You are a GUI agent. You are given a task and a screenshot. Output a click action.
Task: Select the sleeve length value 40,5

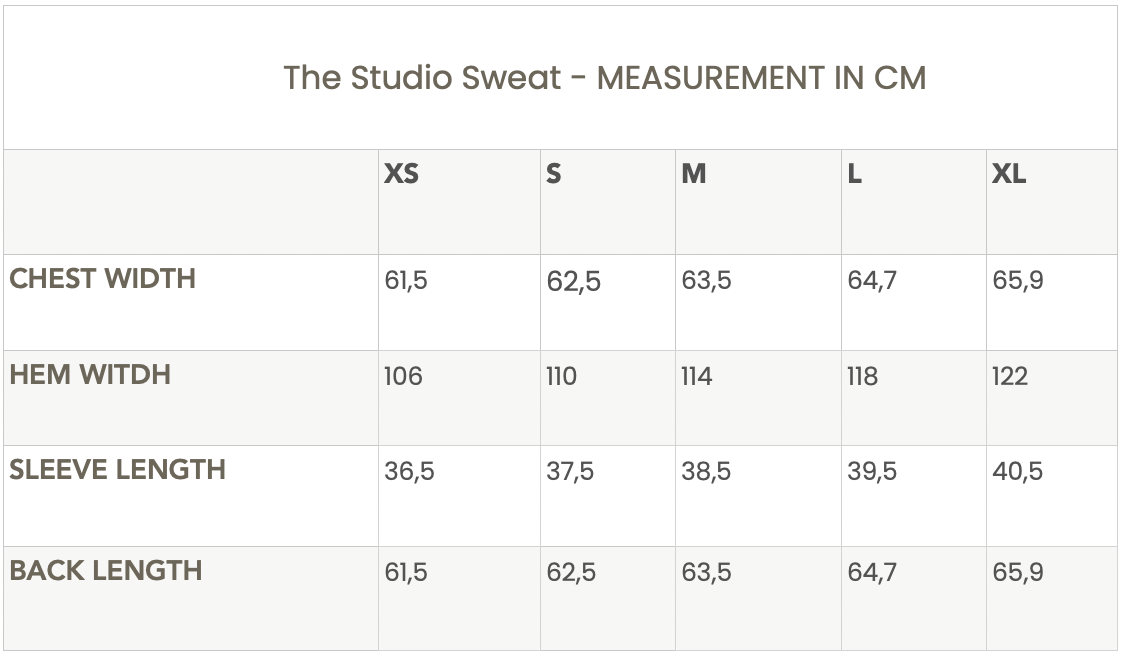coord(1018,472)
